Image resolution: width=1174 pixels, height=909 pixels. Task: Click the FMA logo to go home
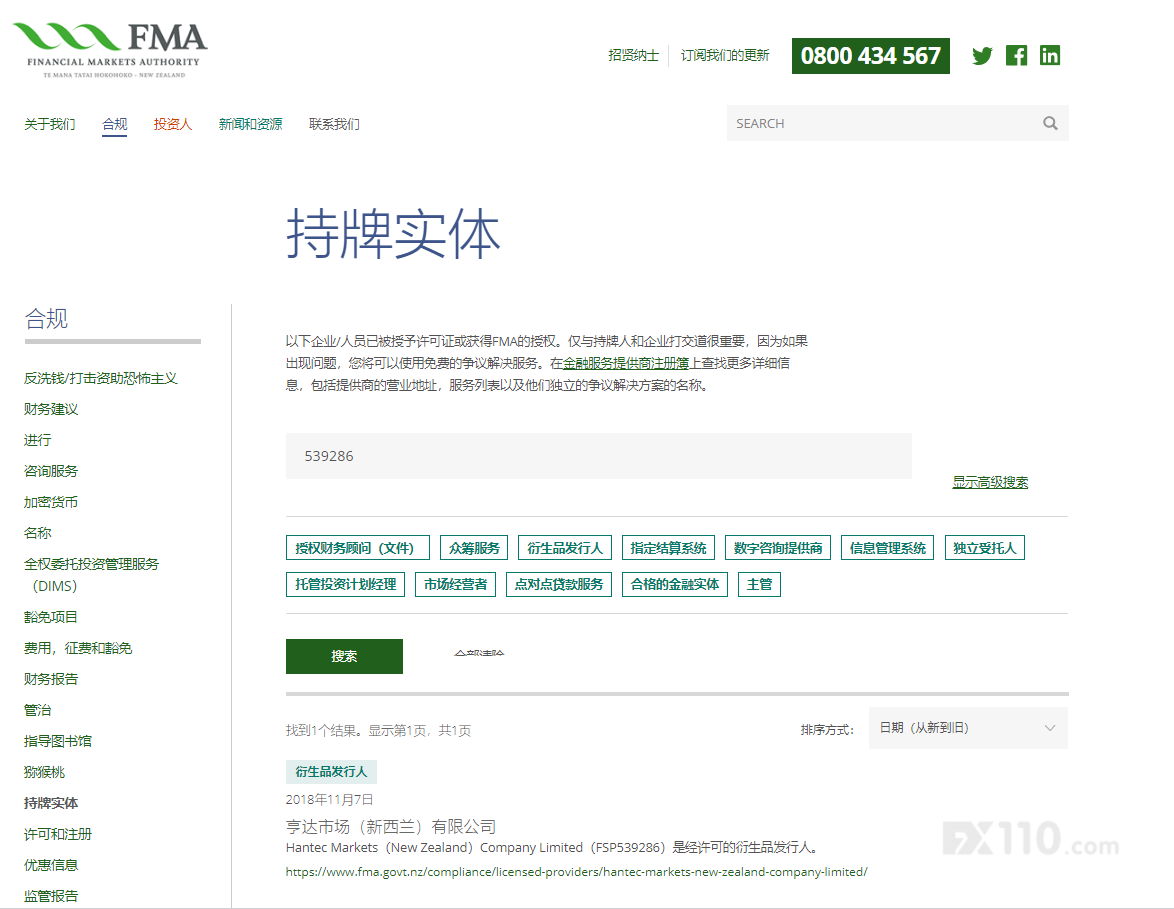(109, 49)
